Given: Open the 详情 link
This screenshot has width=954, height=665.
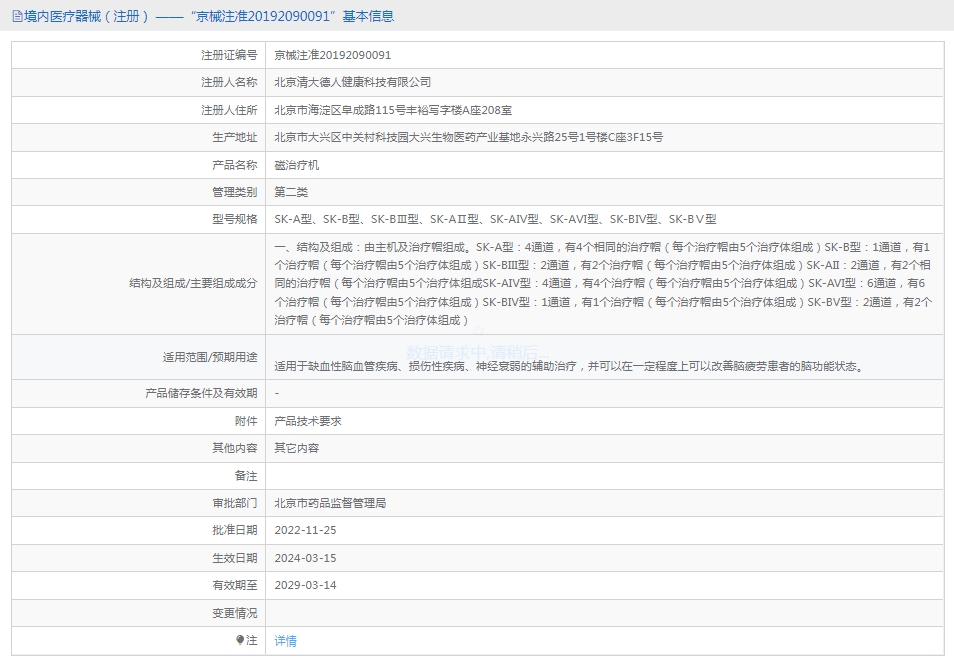Looking at the screenshot, I should pos(285,641).
